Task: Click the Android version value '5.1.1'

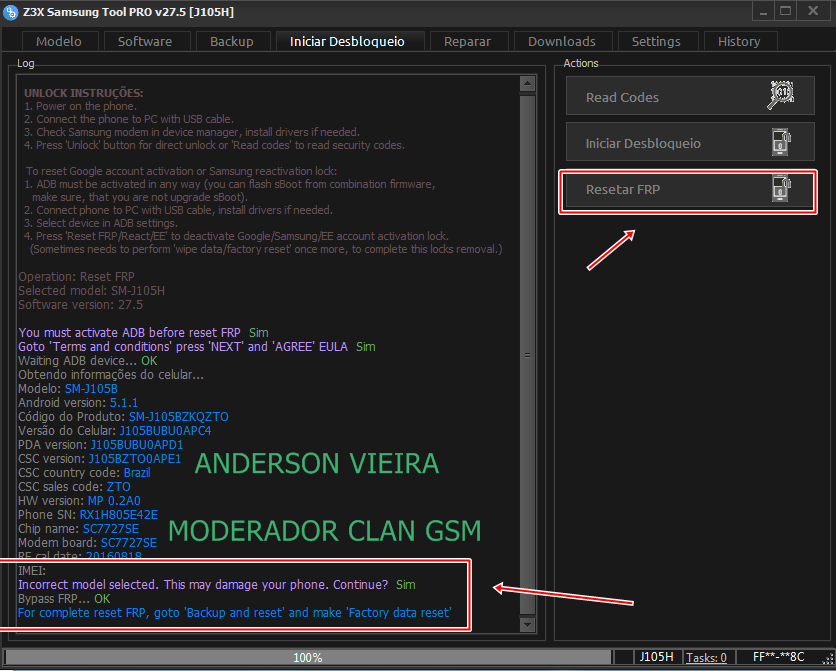Action: pos(124,402)
